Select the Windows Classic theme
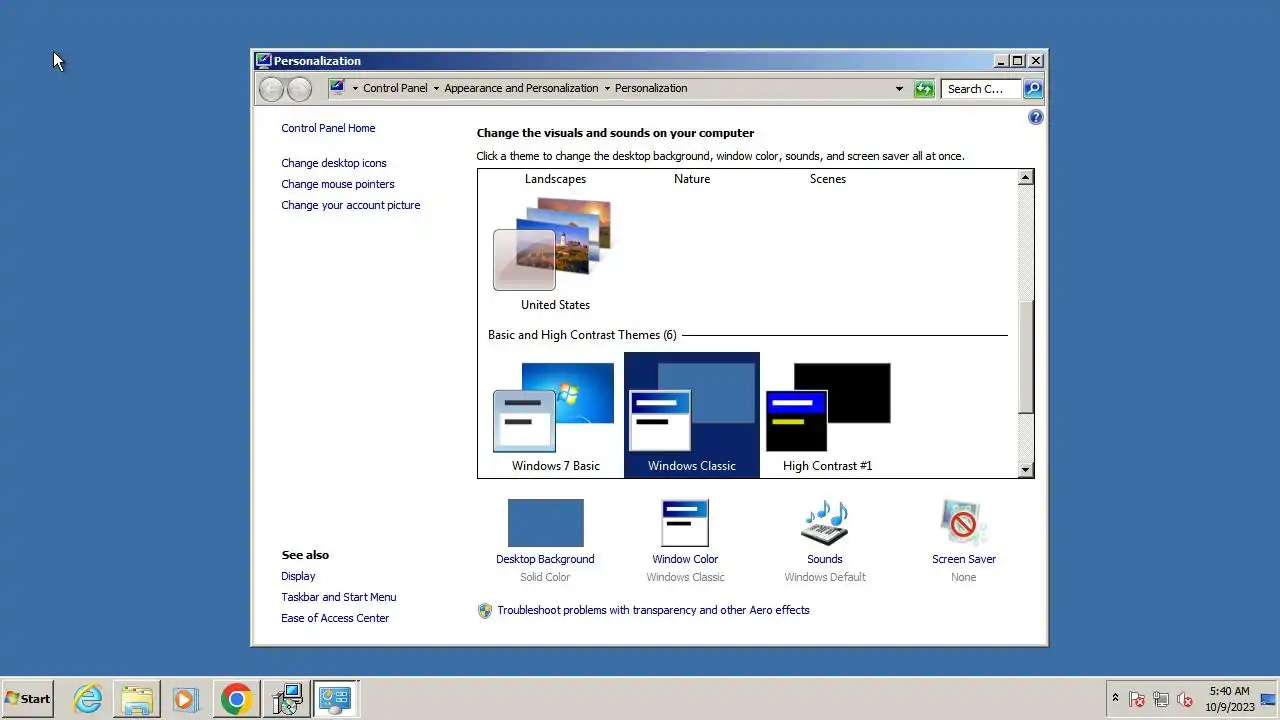 point(692,415)
